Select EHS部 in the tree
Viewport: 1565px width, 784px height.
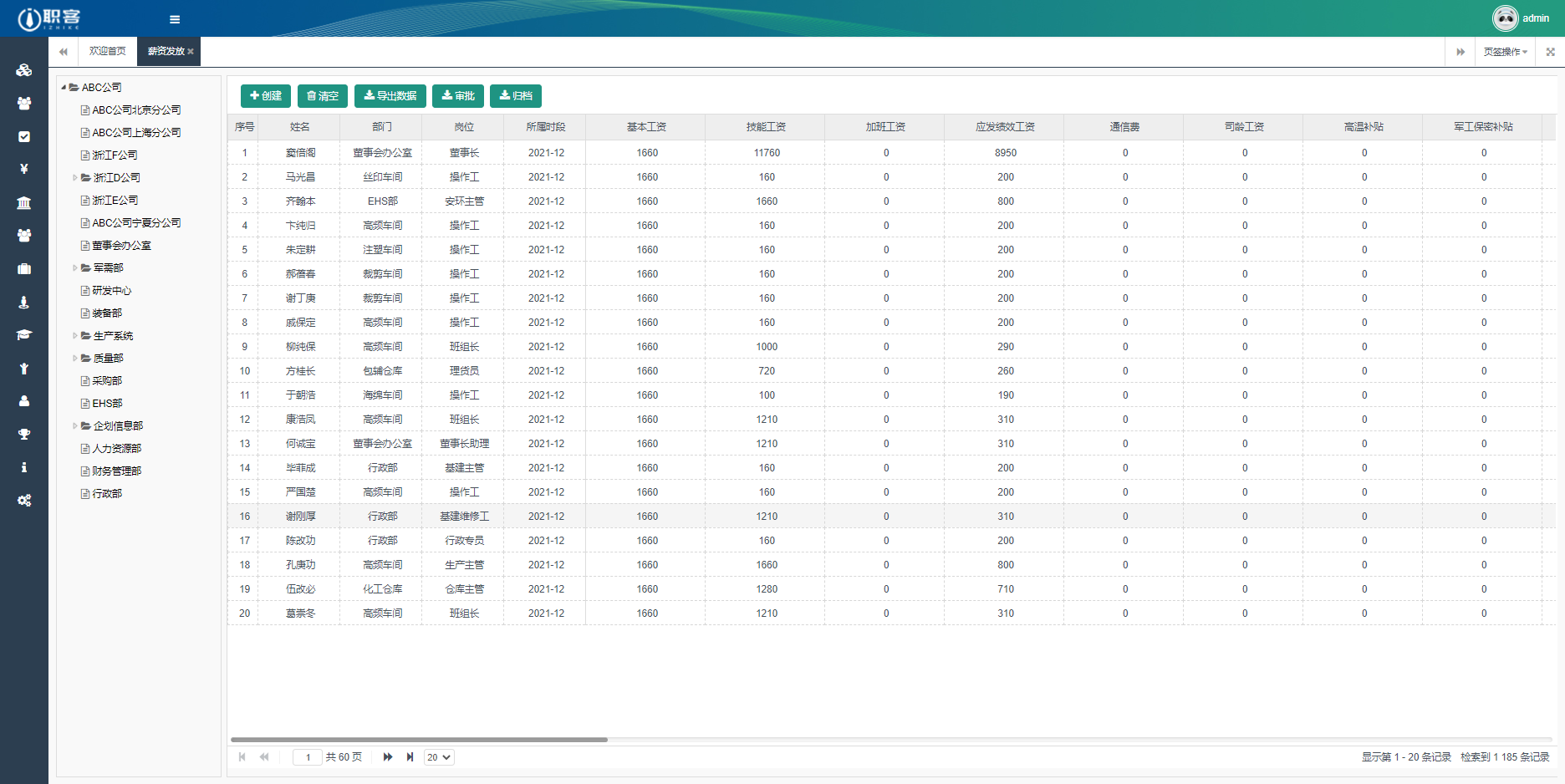tap(107, 404)
